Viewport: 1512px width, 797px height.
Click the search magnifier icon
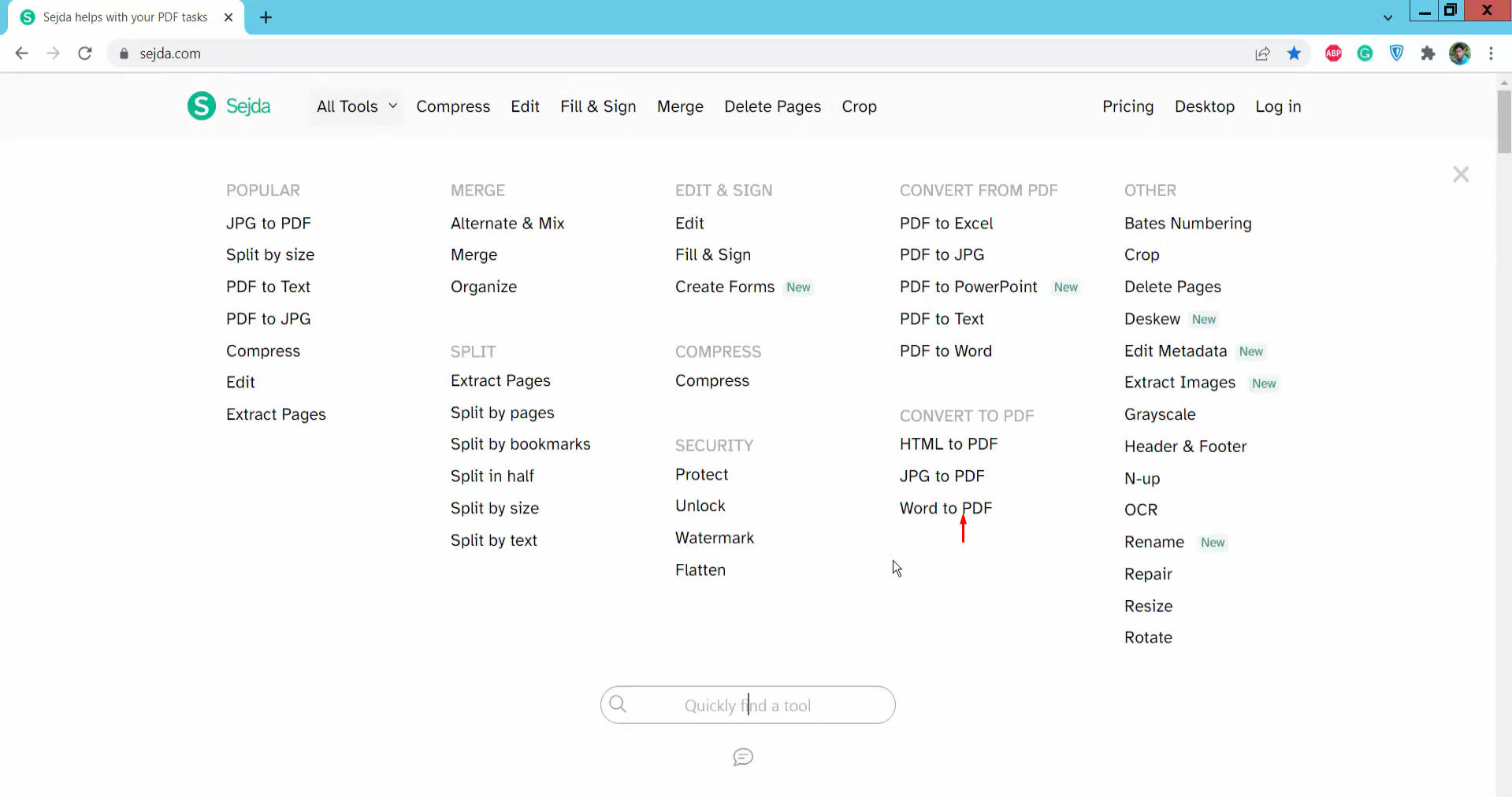618,704
